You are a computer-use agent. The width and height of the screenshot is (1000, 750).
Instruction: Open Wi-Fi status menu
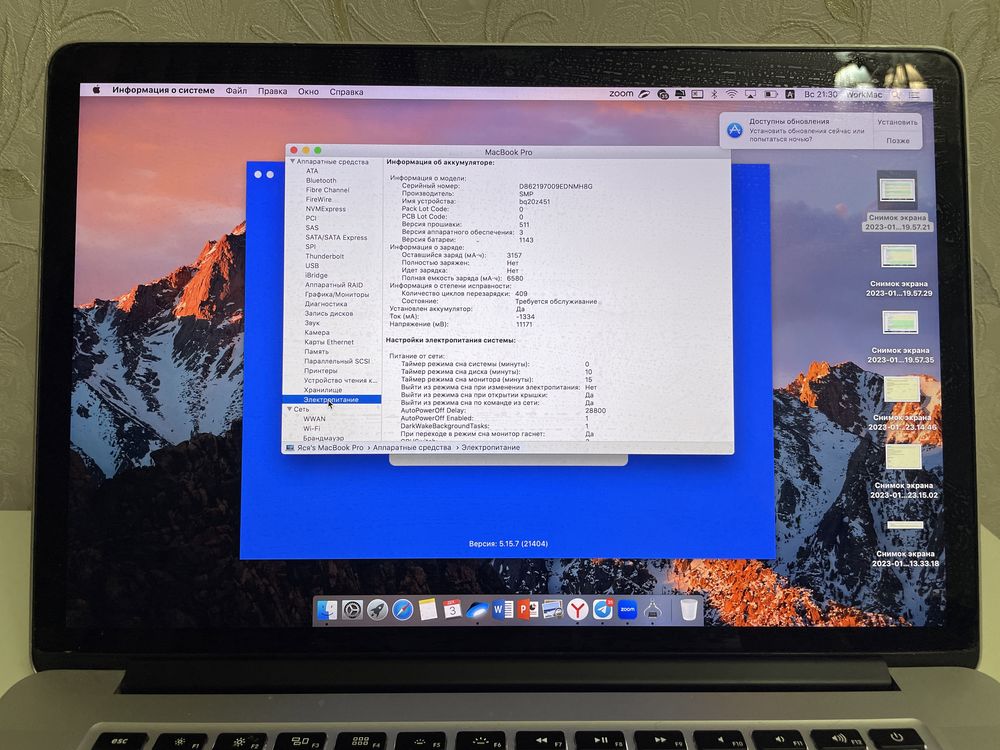click(x=732, y=94)
